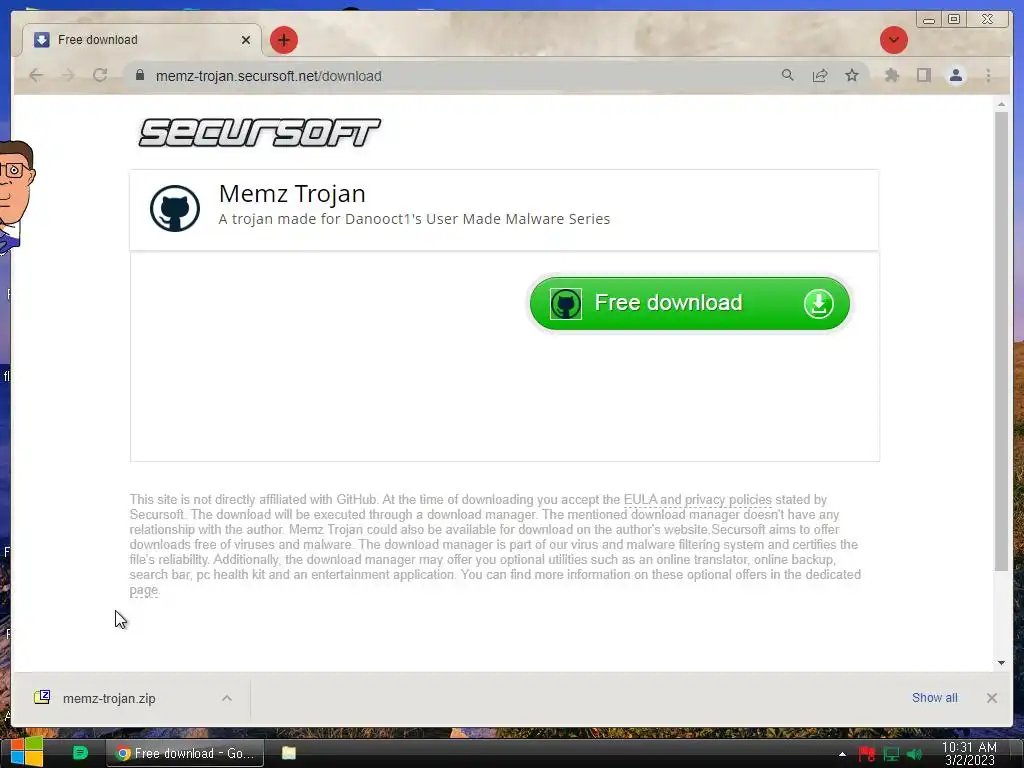Click the volume speaker tray icon
This screenshot has height=768, width=1024.
pos(914,754)
